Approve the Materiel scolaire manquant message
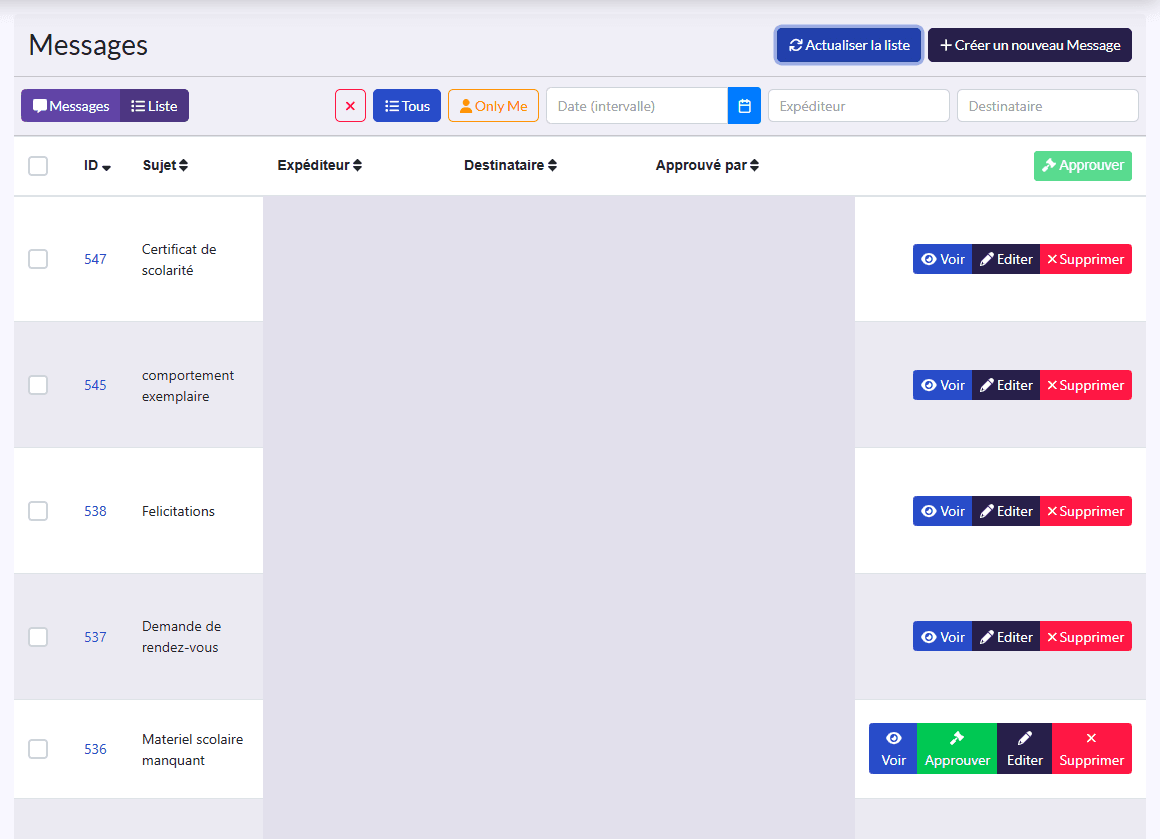The image size is (1160, 839). click(957, 749)
